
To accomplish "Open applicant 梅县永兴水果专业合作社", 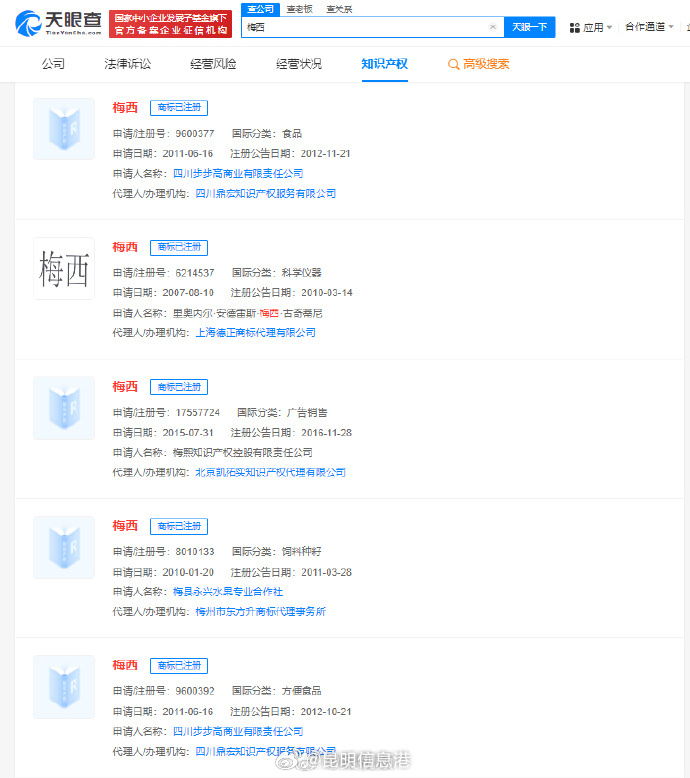I will coord(228,591).
